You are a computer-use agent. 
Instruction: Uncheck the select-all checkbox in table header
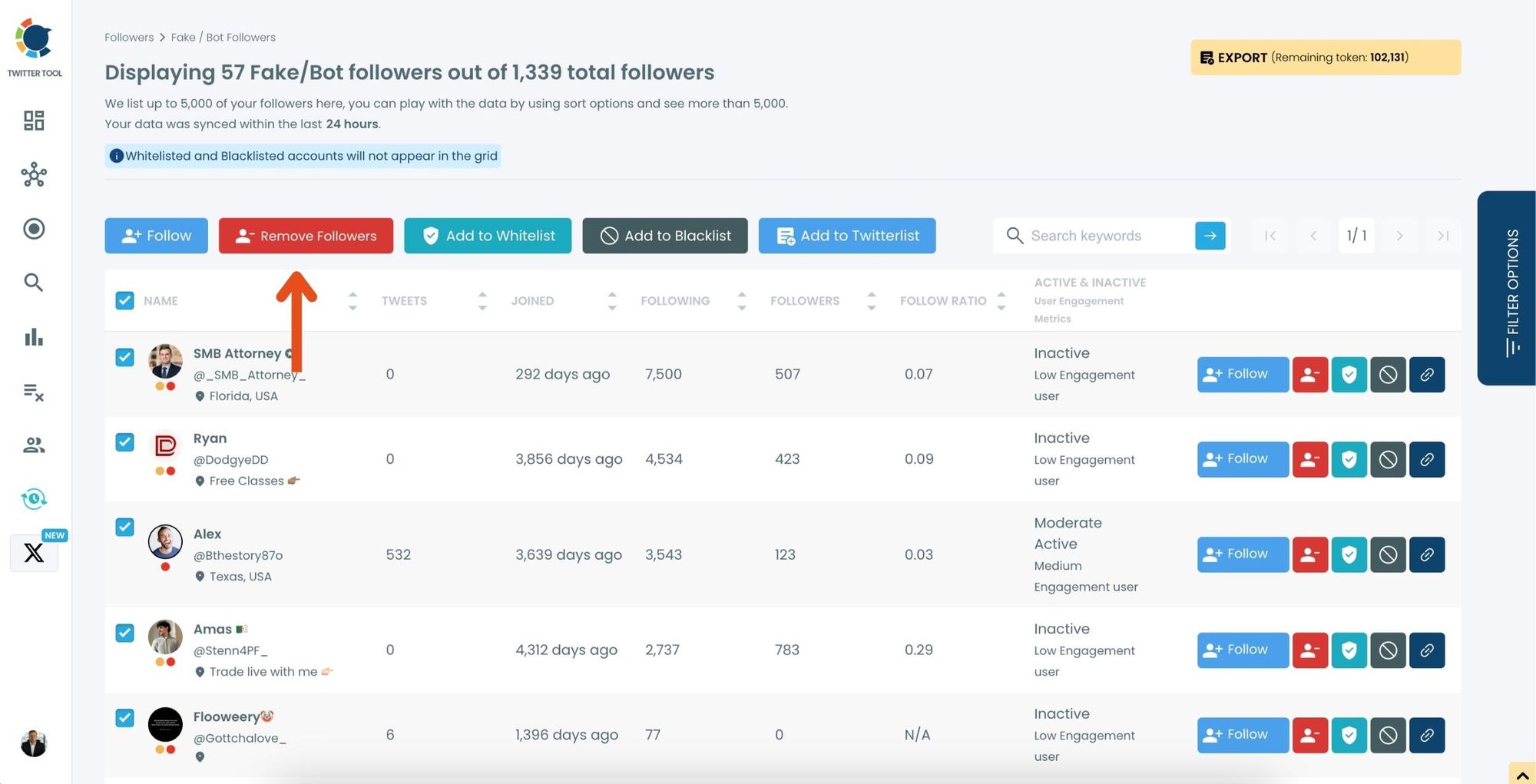click(124, 300)
